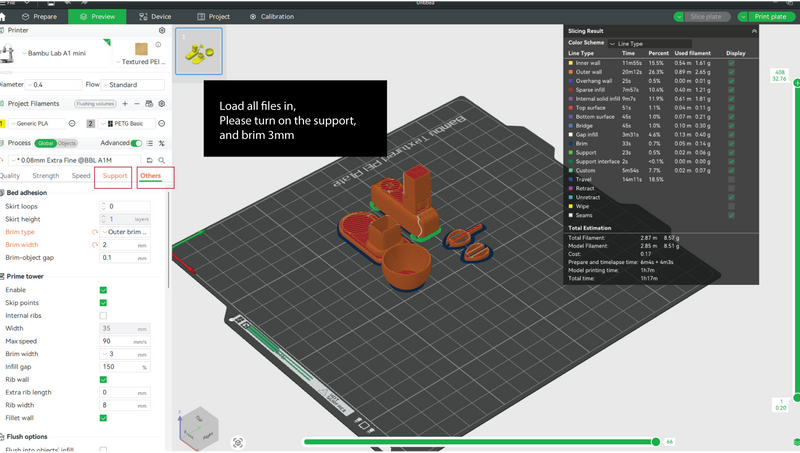Open the Calibration tab
Screen dimensions: 800x453
pos(272,17)
